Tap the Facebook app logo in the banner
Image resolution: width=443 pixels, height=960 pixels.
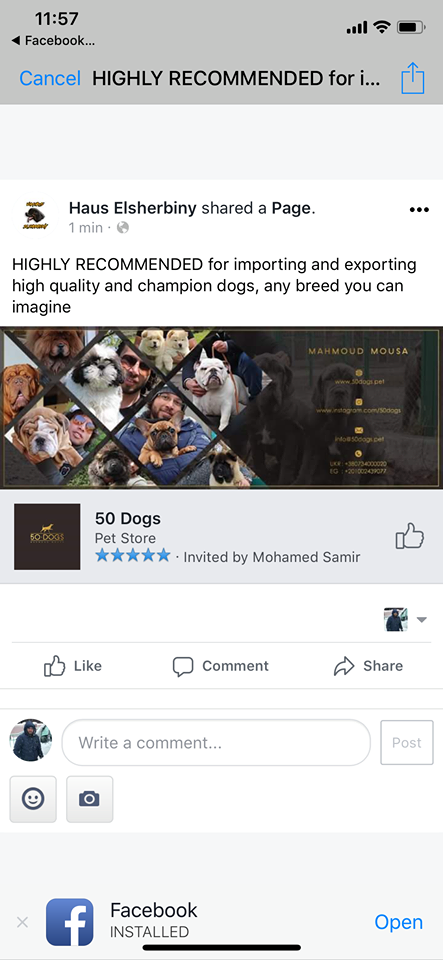point(70,922)
